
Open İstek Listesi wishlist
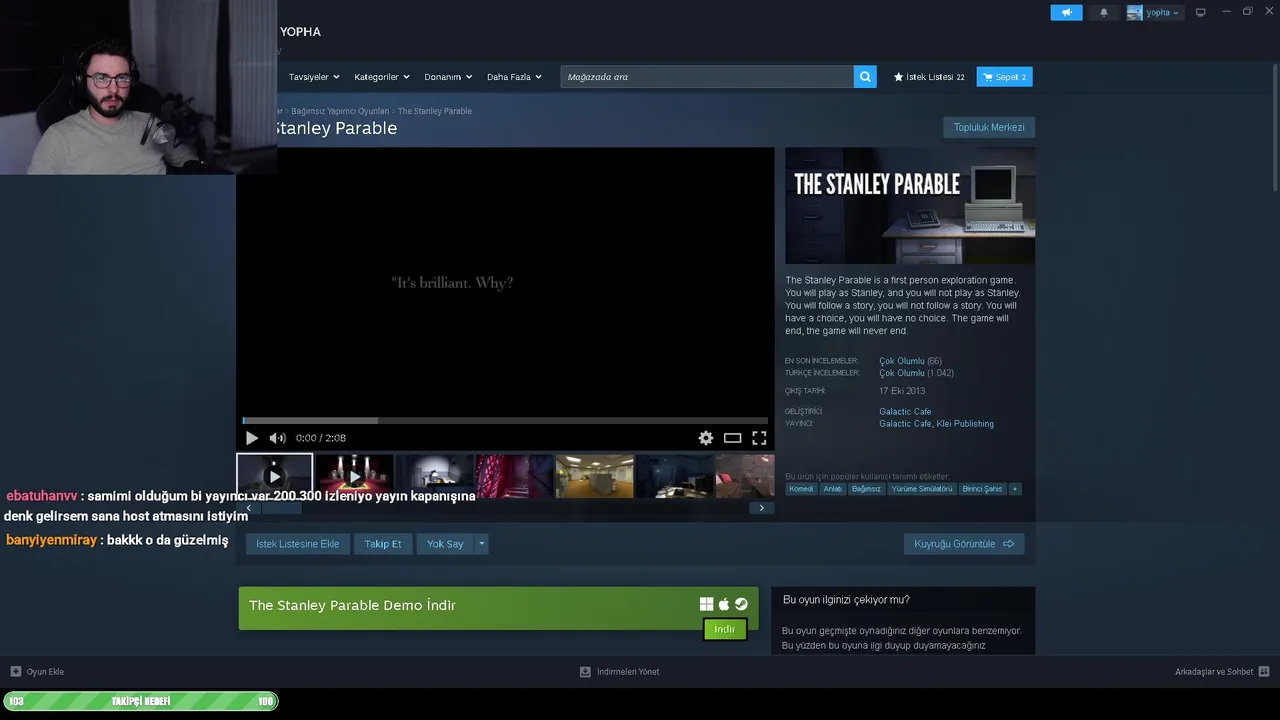coord(929,77)
